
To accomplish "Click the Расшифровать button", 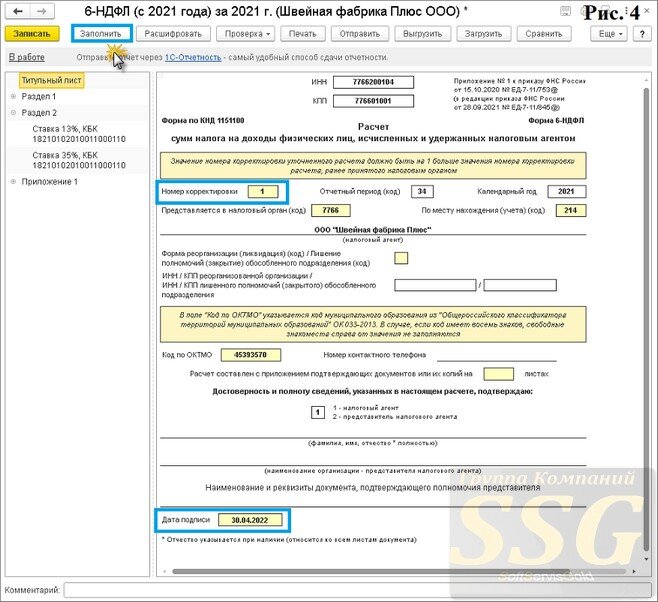I will [x=173, y=34].
